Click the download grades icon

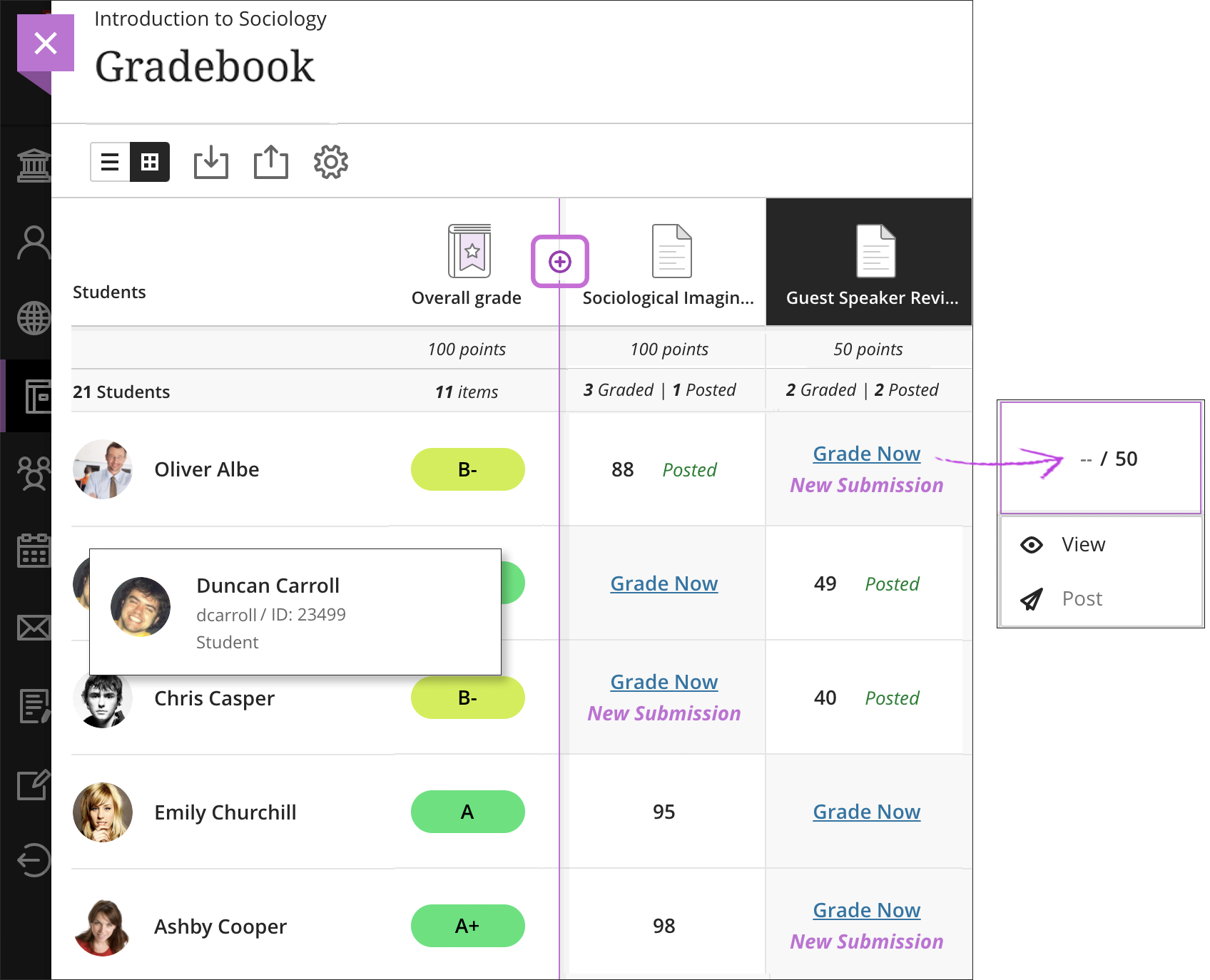pyautogui.click(x=211, y=162)
